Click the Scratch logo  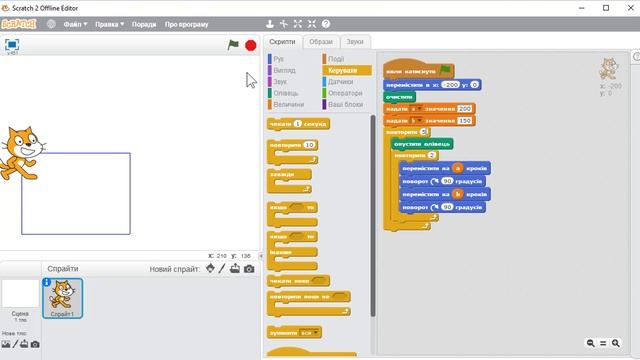[x=19, y=24]
